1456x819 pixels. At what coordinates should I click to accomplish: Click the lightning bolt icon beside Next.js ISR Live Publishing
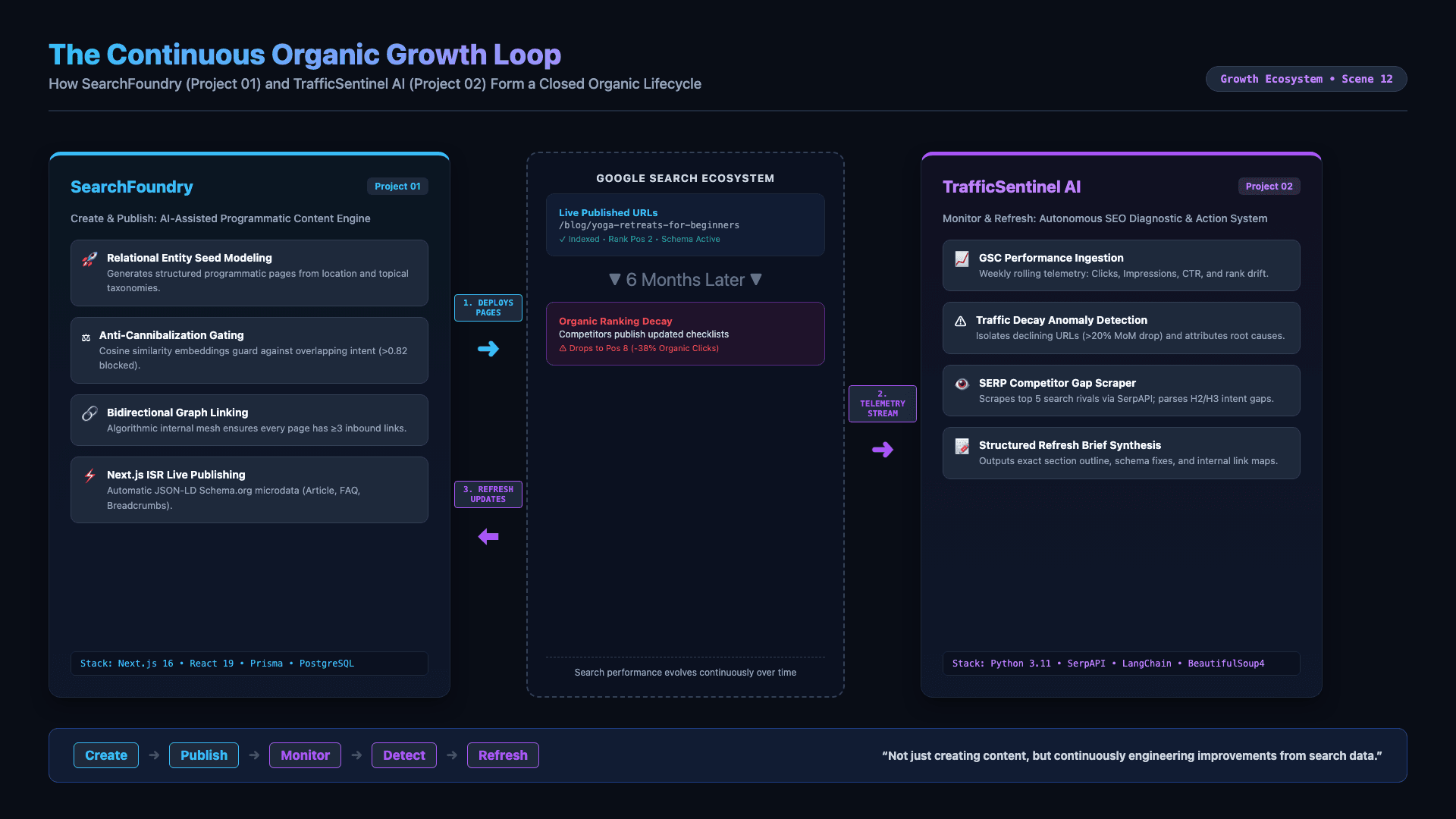89,476
